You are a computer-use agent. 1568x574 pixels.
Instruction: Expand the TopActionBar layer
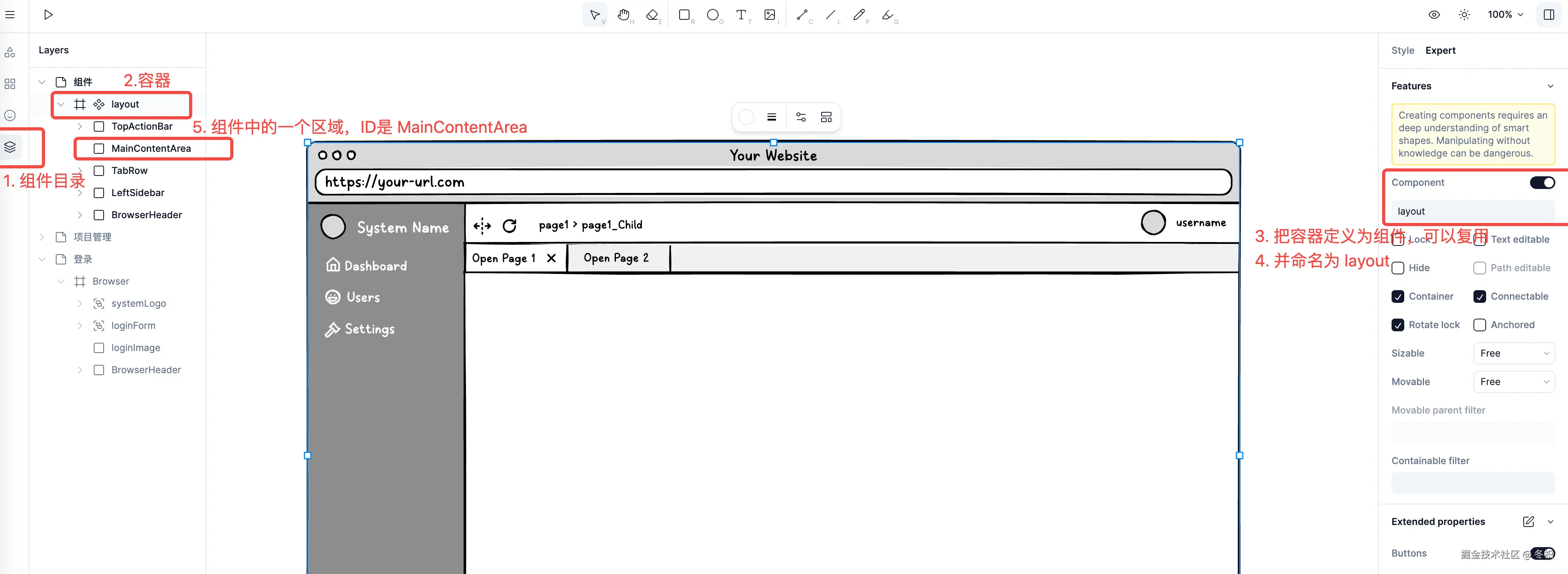(80, 127)
